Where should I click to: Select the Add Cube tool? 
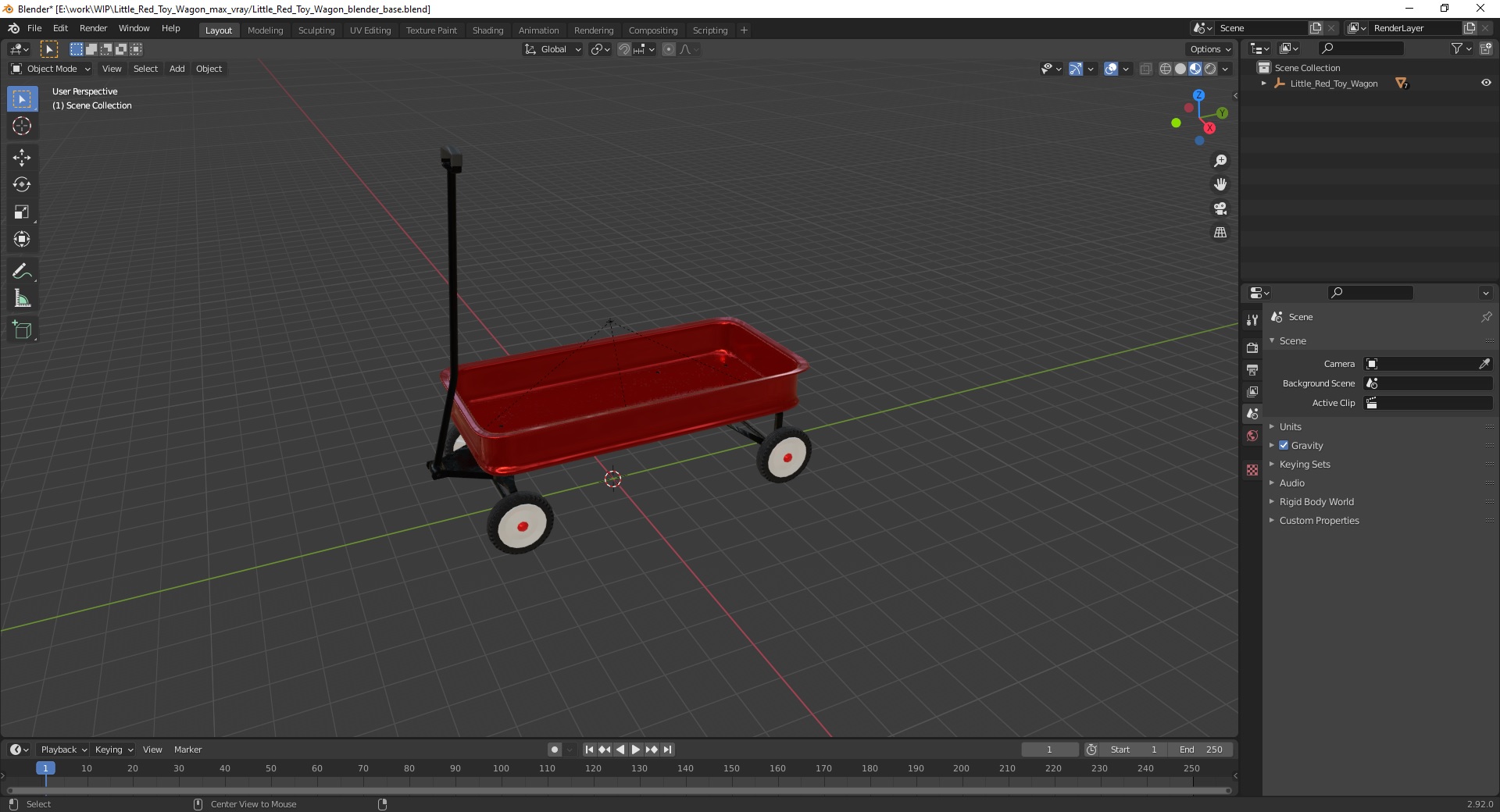(22, 330)
